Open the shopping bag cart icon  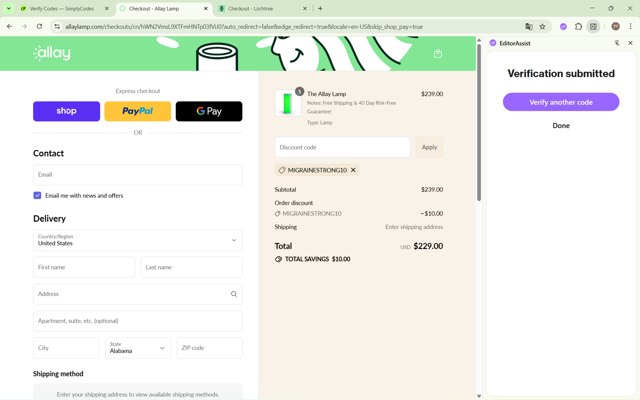tap(438, 53)
